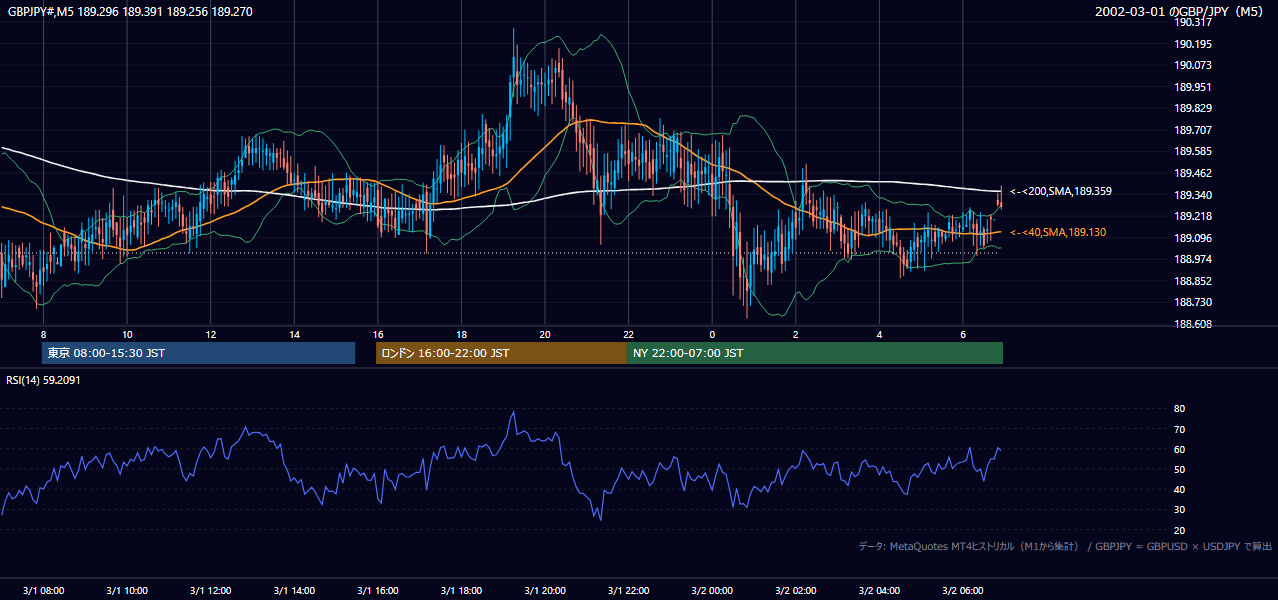Click the 3/1 22:00 bottom timeline label
The width and height of the screenshot is (1278, 600).
[629, 590]
